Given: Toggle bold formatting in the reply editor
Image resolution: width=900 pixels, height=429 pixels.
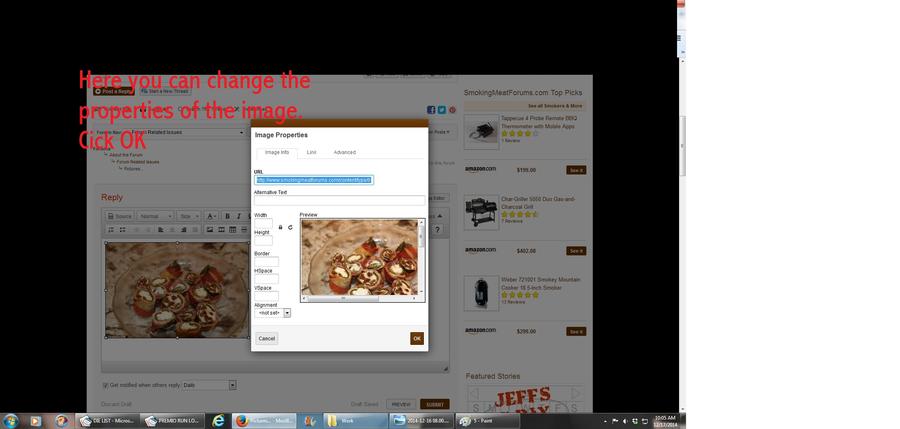Looking at the screenshot, I should pyautogui.click(x=227, y=216).
